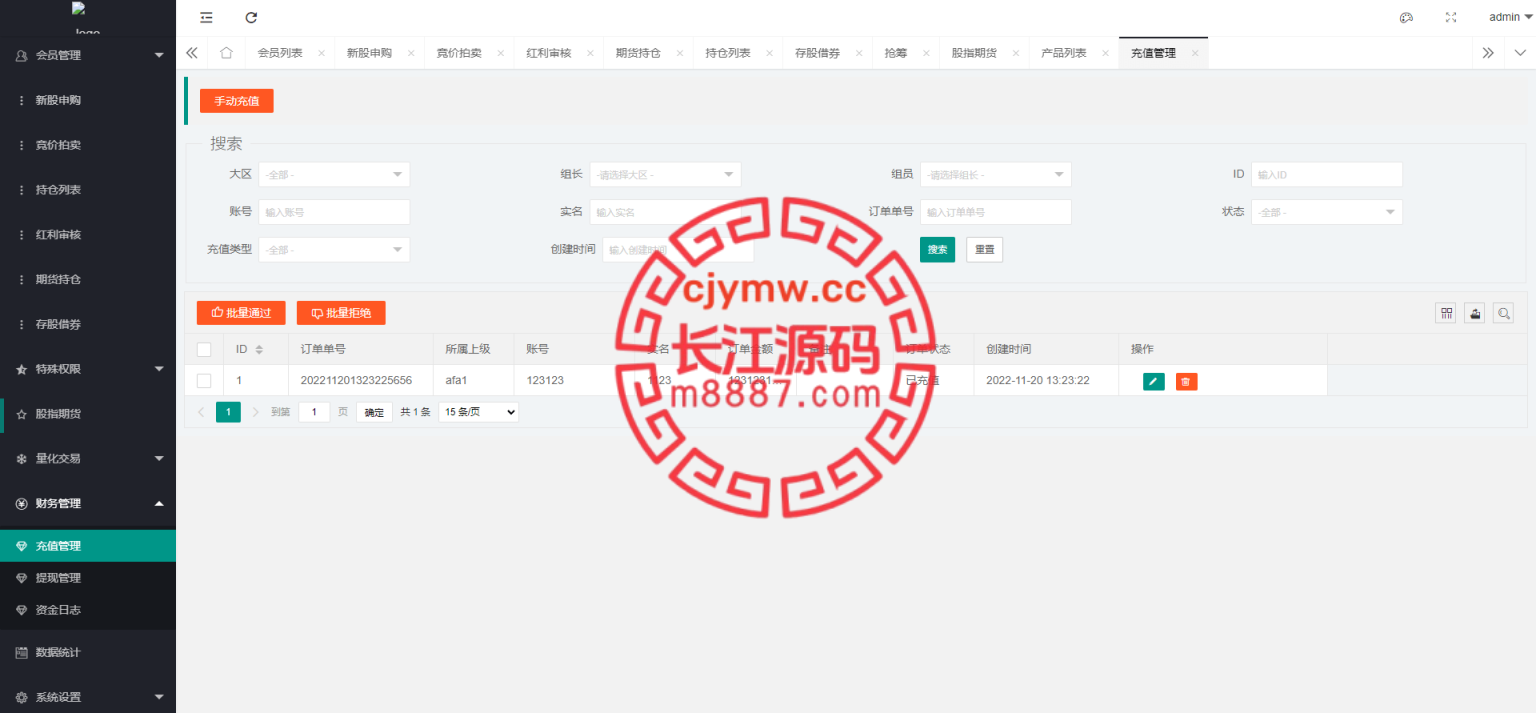Click the 重置 button

[x=985, y=249]
